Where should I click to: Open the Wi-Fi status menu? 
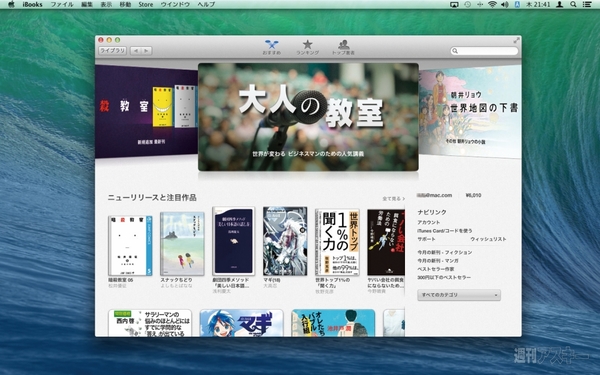tap(492, 4)
